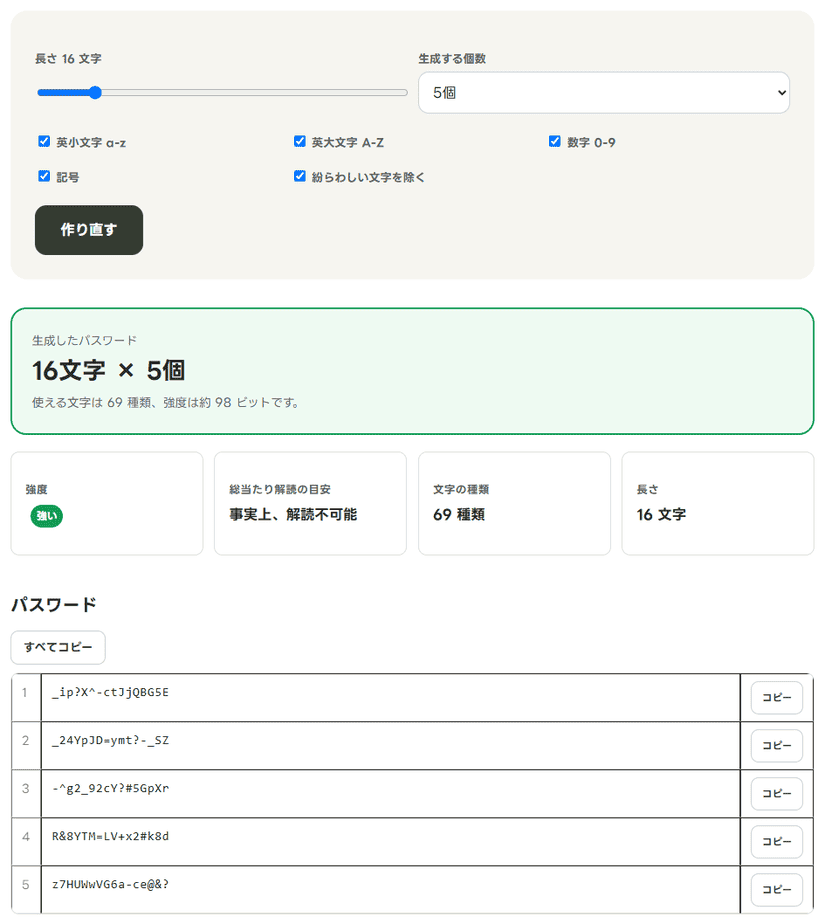Click password text -^g2_92cY?#5GpXr

[x=110, y=788]
